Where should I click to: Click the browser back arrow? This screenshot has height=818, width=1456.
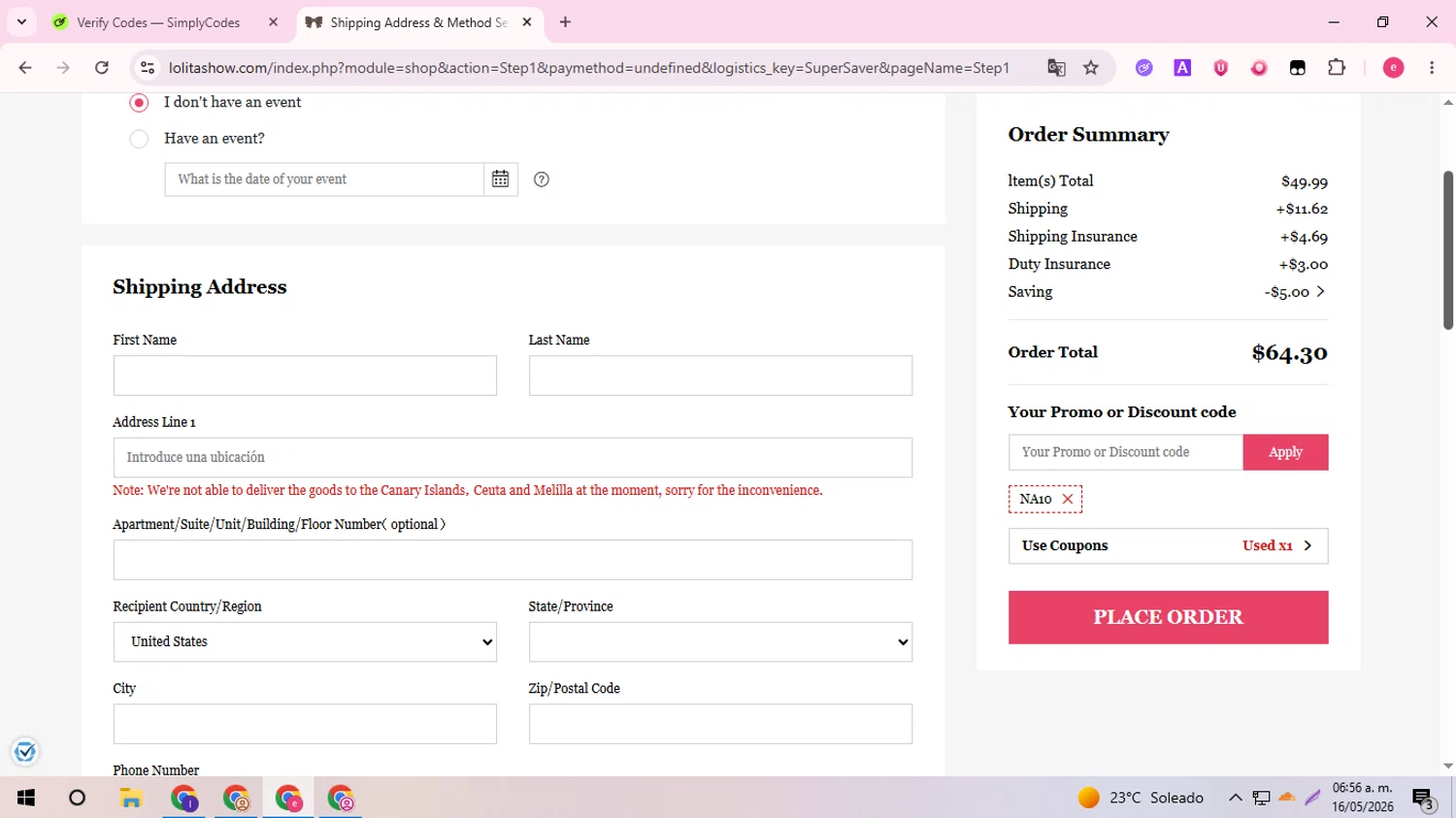click(25, 68)
